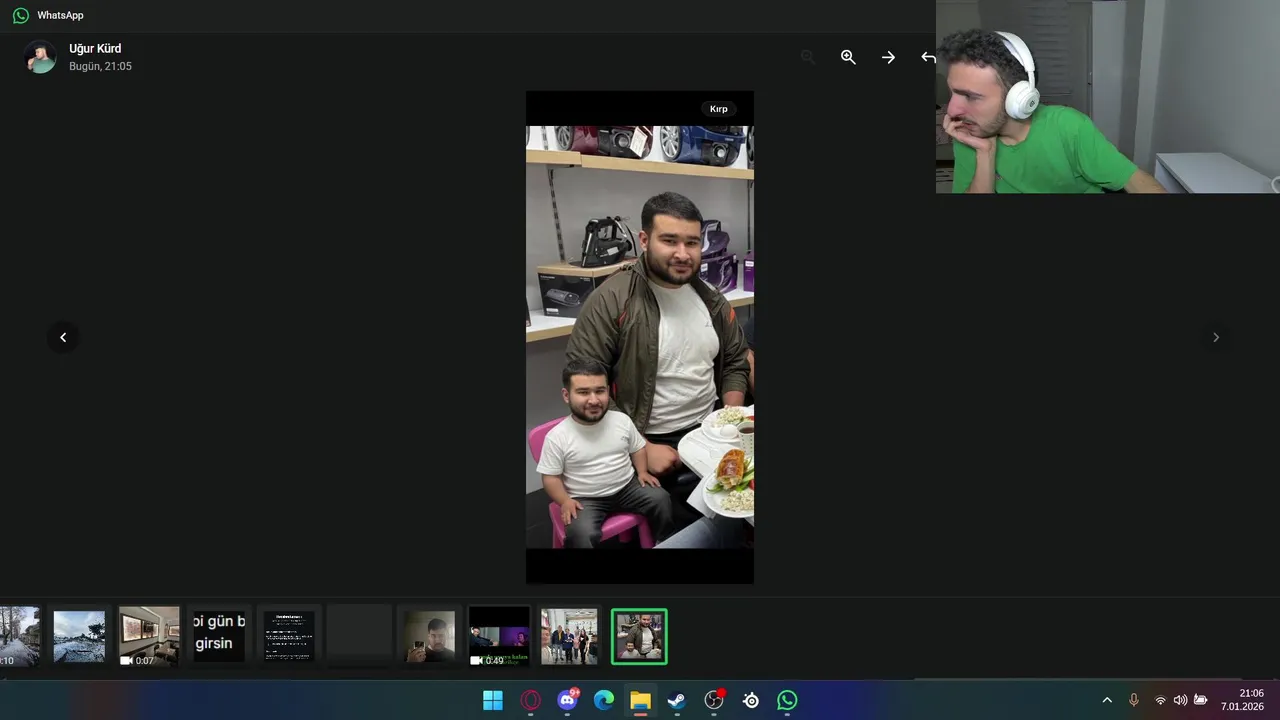Select the group photo thumbnail

pos(569,636)
